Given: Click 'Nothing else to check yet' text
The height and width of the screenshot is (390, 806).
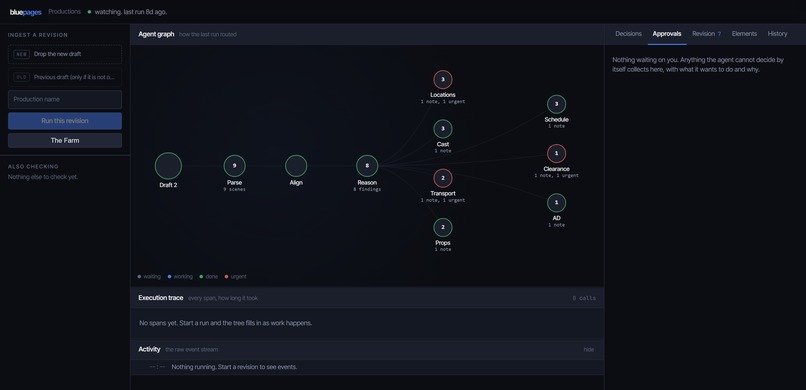Looking at the screenshot, I should click(43, 177).
